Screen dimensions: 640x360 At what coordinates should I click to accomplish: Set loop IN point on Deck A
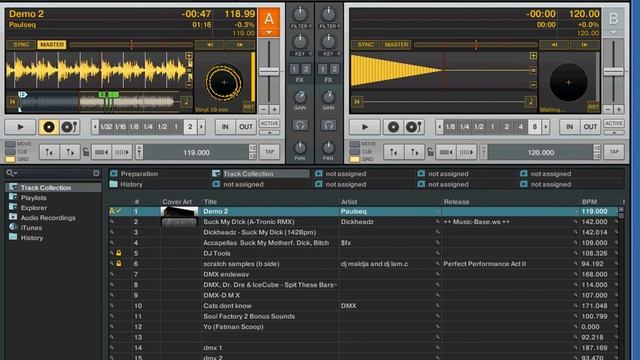[225, 127]
